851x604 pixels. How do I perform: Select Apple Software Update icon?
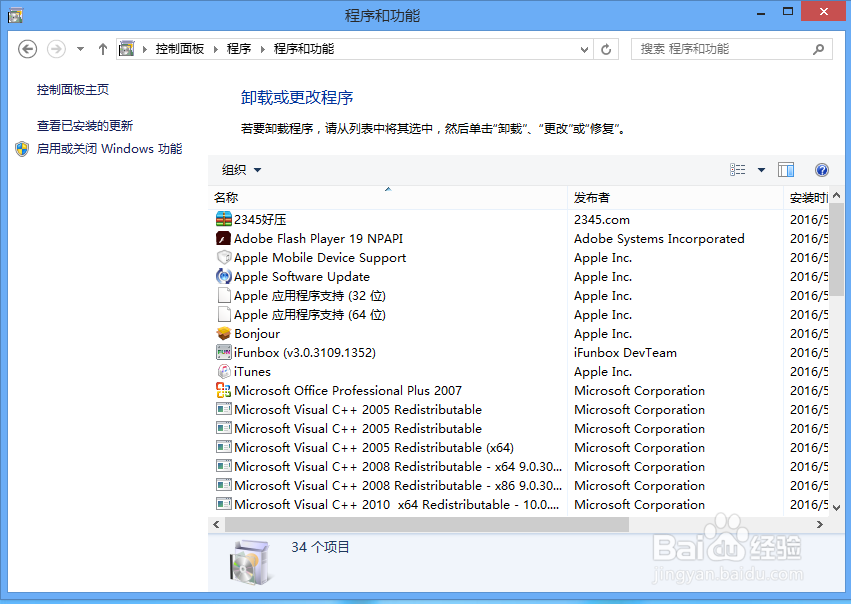point(224,276)
